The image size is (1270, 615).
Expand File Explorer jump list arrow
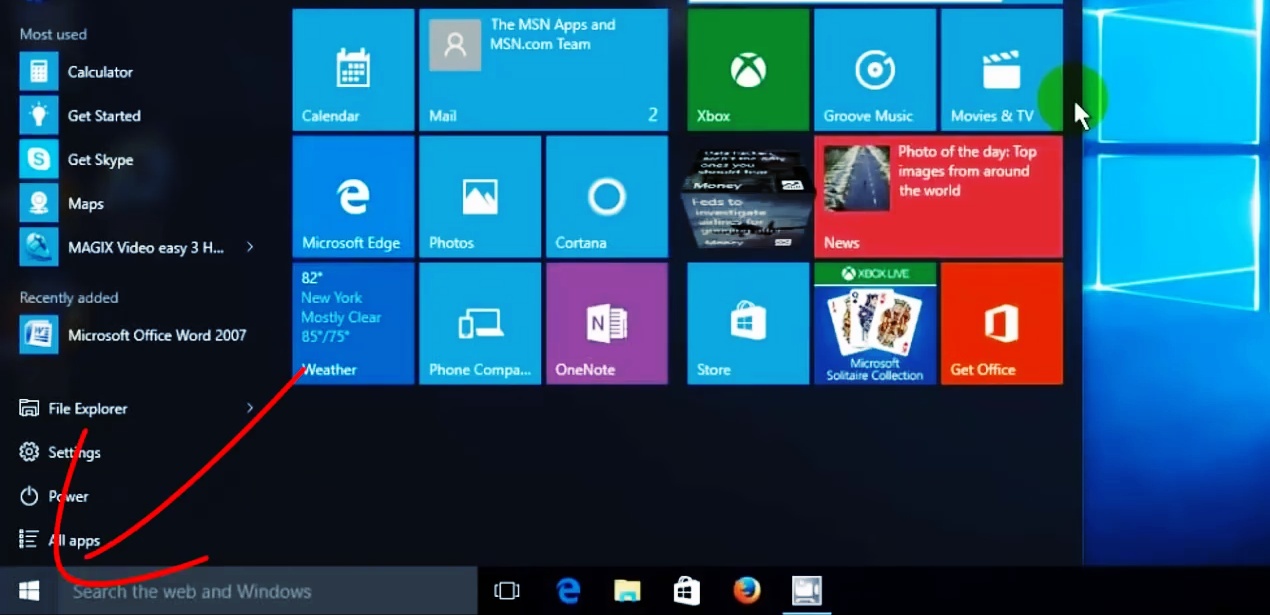tap(250, 408)
